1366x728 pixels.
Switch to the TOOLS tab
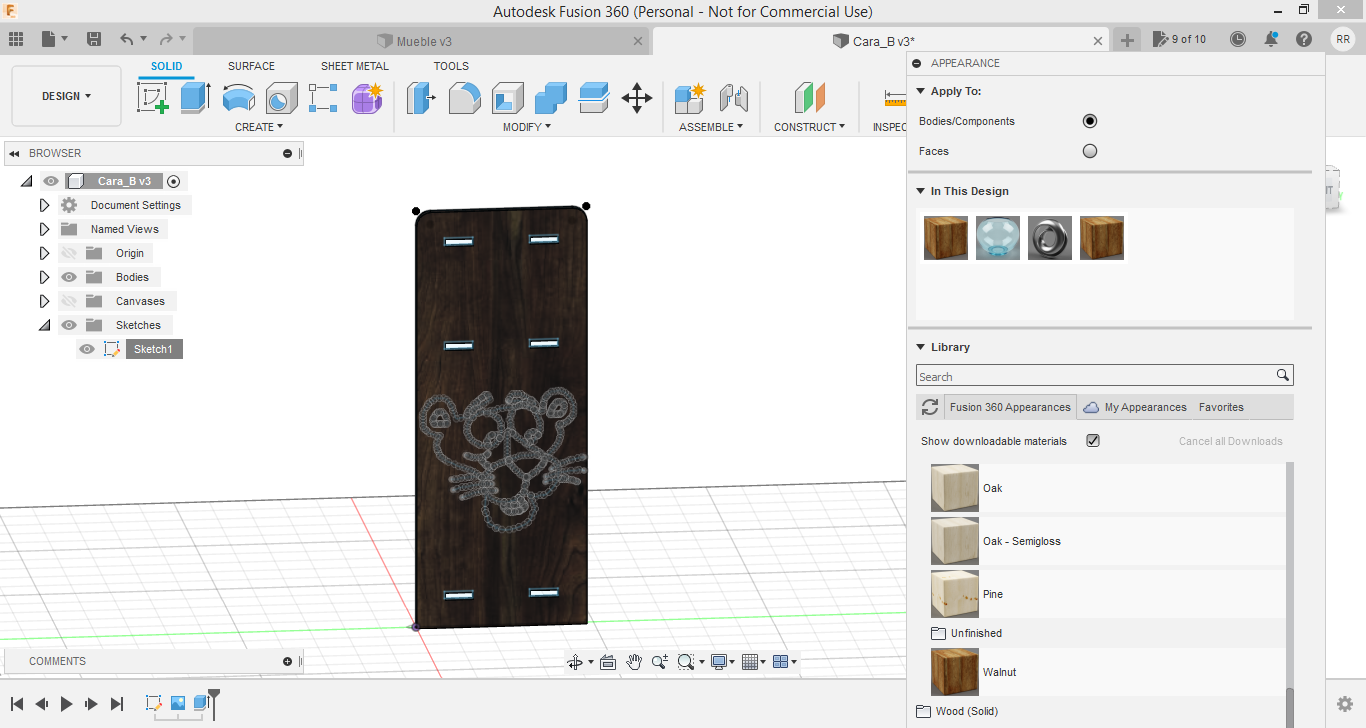point(451,66)
